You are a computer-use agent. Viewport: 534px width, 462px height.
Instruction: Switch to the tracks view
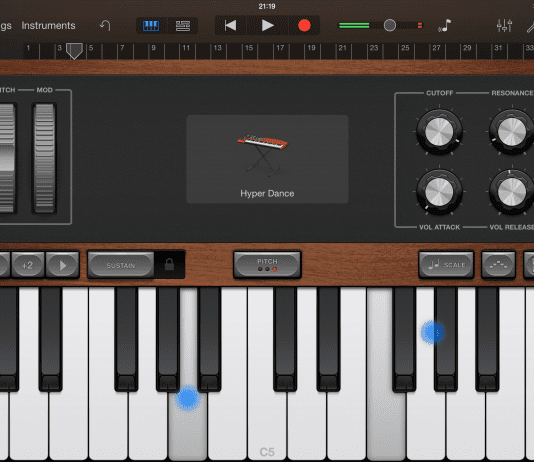tap(183, 26)
